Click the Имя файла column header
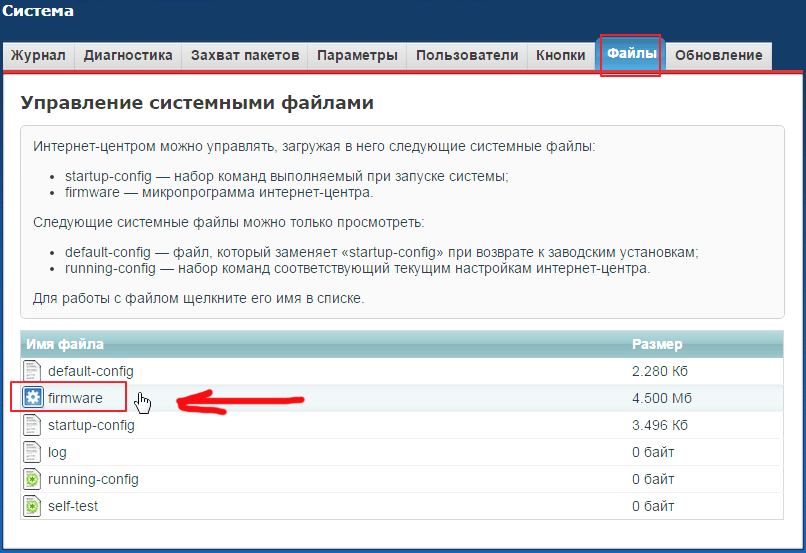 [65, 344]
